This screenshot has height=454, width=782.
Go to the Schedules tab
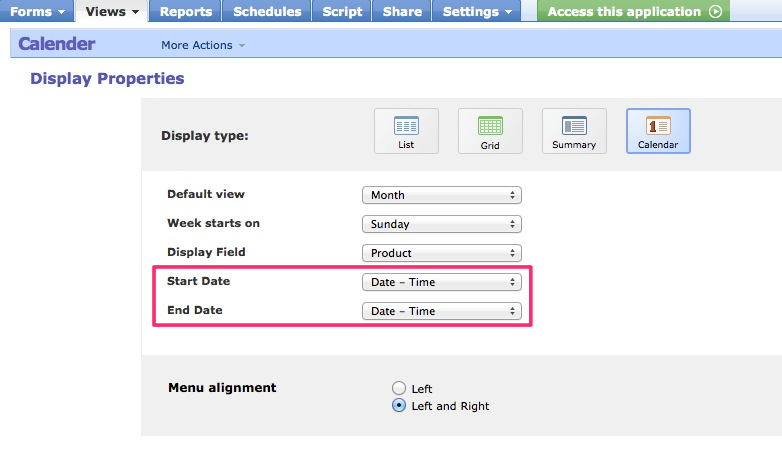tap(267, 12)
